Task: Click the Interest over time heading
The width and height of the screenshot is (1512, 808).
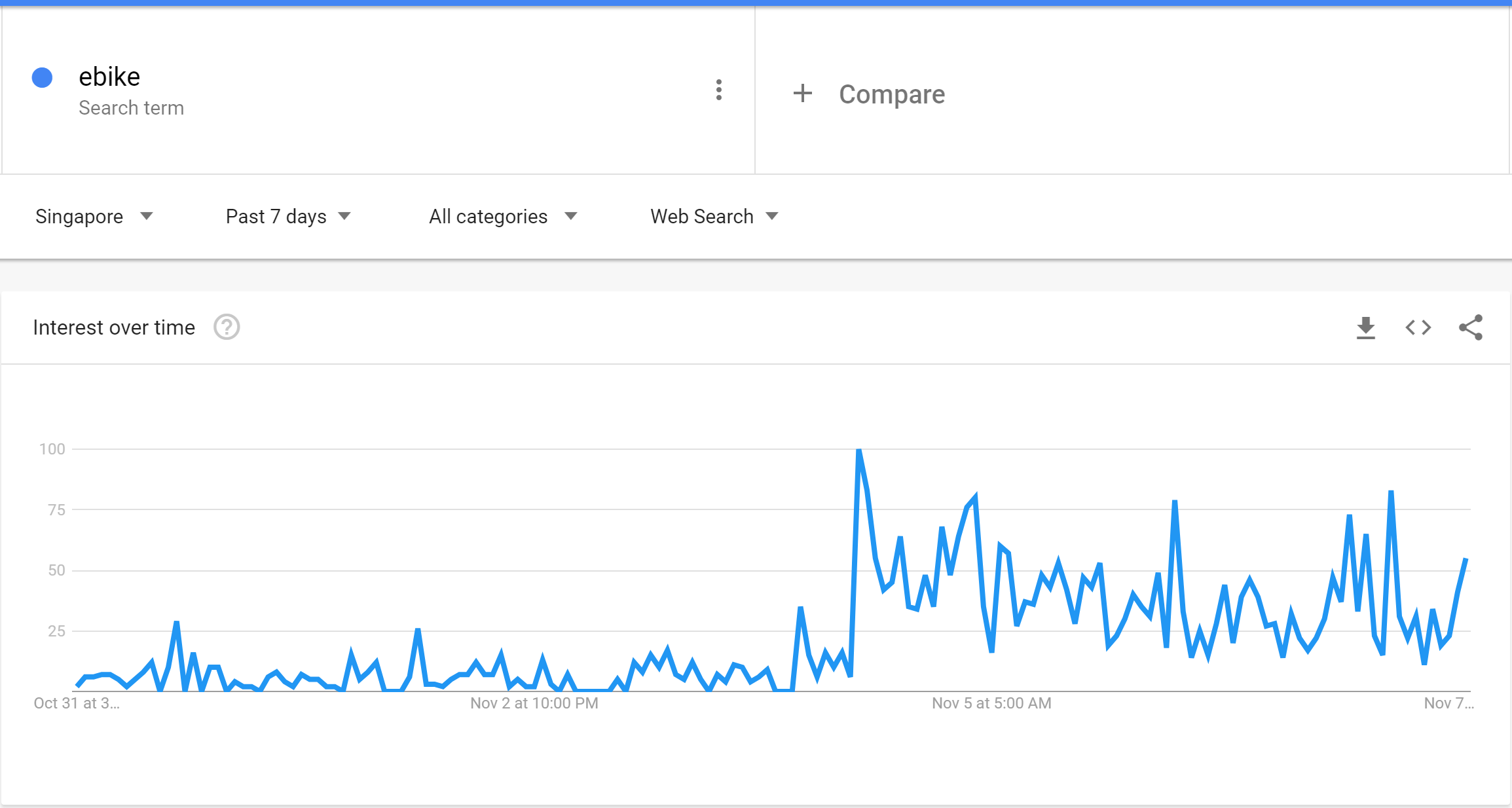Action: click(x=114, y=327)
